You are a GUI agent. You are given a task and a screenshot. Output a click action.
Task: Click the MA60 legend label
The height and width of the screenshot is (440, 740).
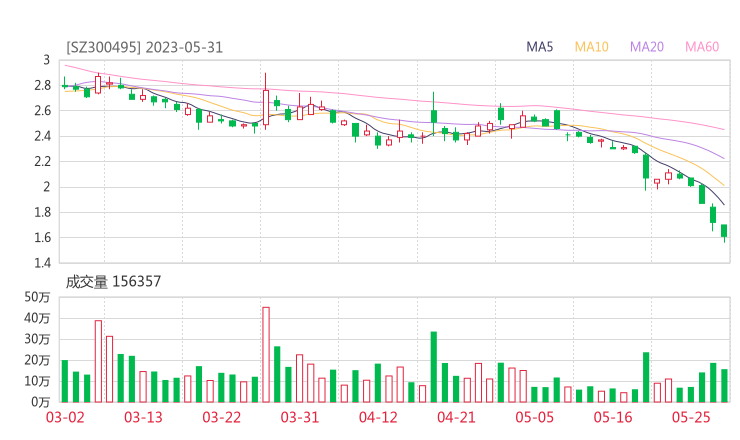[x=702, y=47]
